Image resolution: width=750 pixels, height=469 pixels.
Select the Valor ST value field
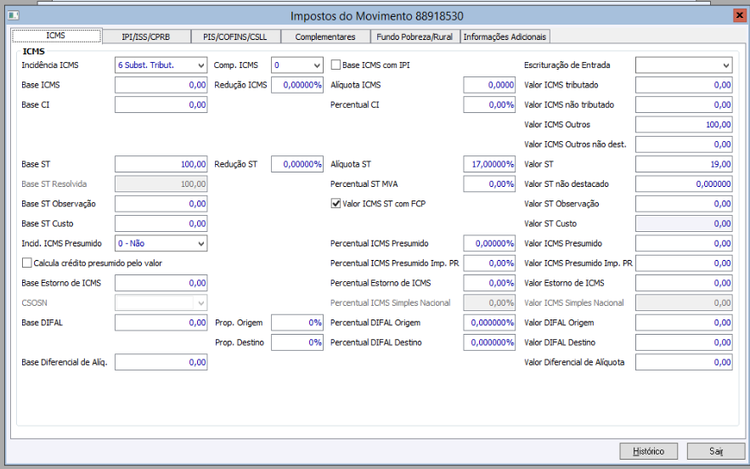(x=684, y=164)
